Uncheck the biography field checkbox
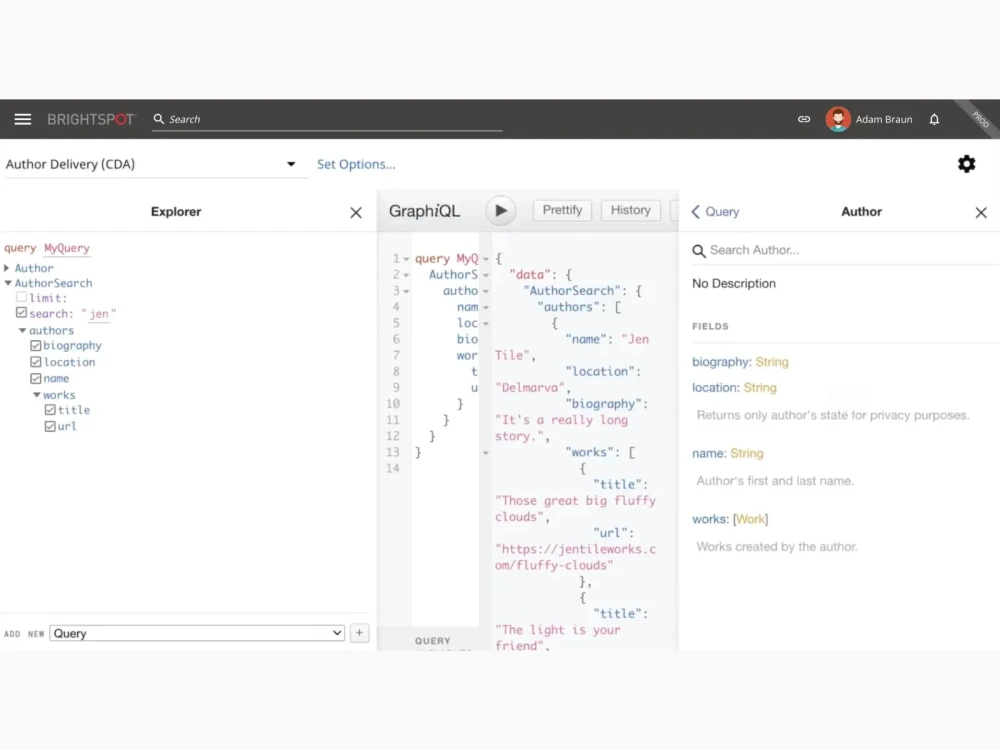 pyautogui.click(x=36, y=345)
